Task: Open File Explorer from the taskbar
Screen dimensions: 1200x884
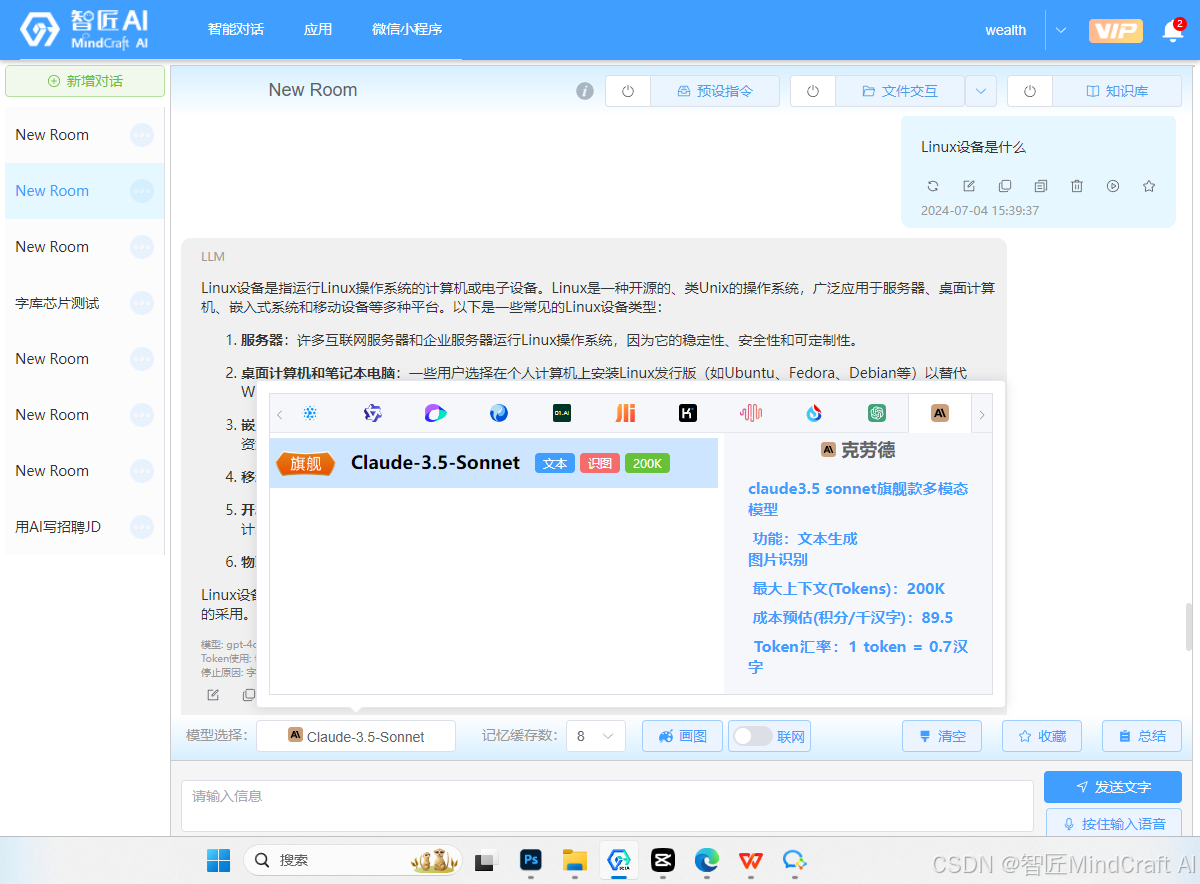Action: pyautogui.click(x=574, y=860)
